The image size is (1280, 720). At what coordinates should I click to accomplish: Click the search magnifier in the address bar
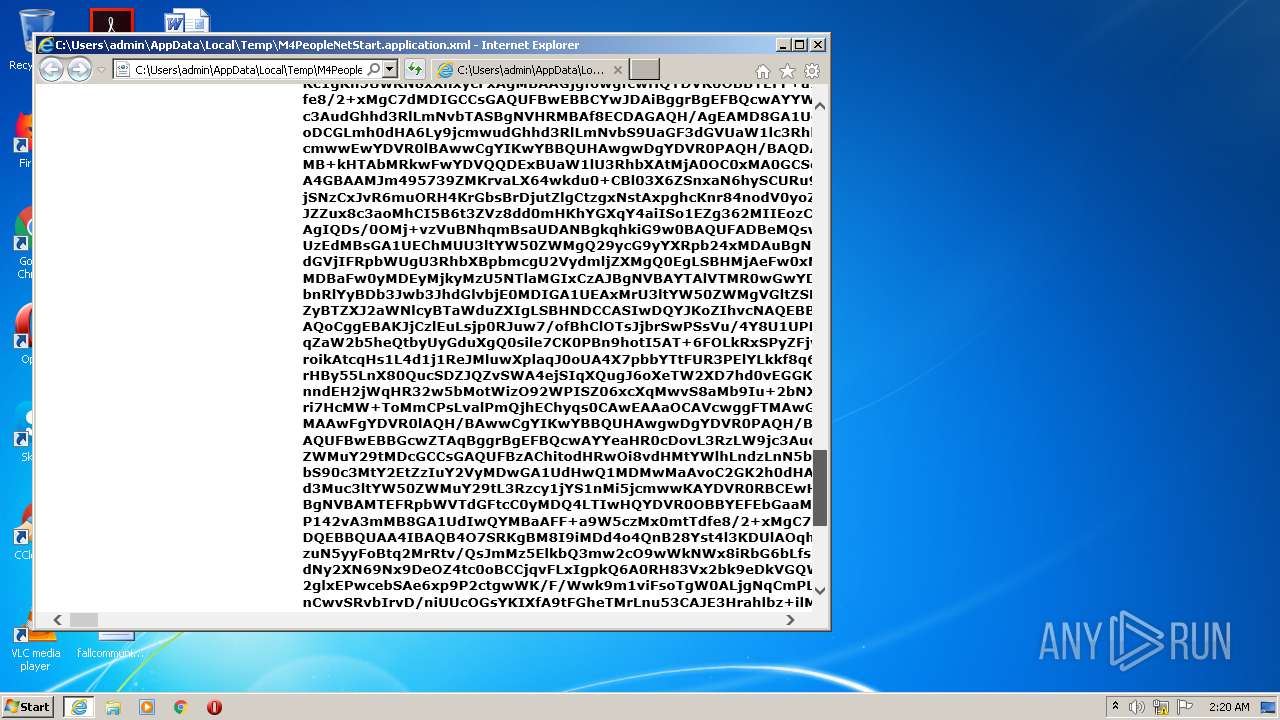[x=374, y=69]
